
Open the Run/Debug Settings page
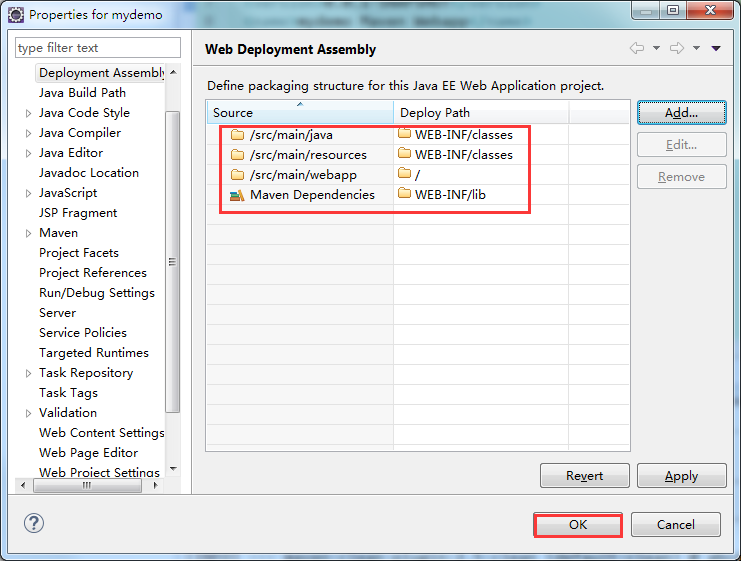point(97,293)
